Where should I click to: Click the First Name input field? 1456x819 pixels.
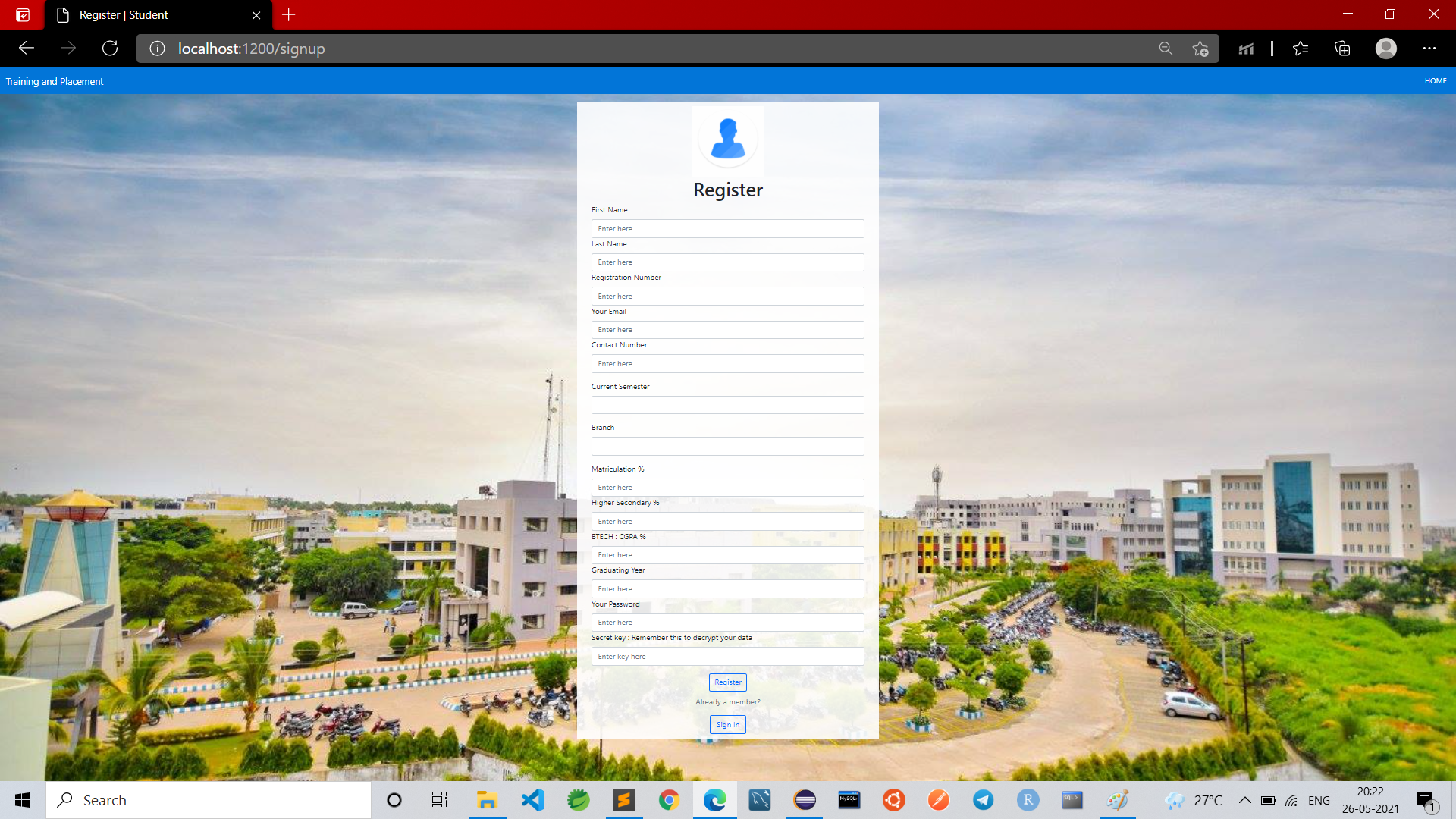point(727,229)
